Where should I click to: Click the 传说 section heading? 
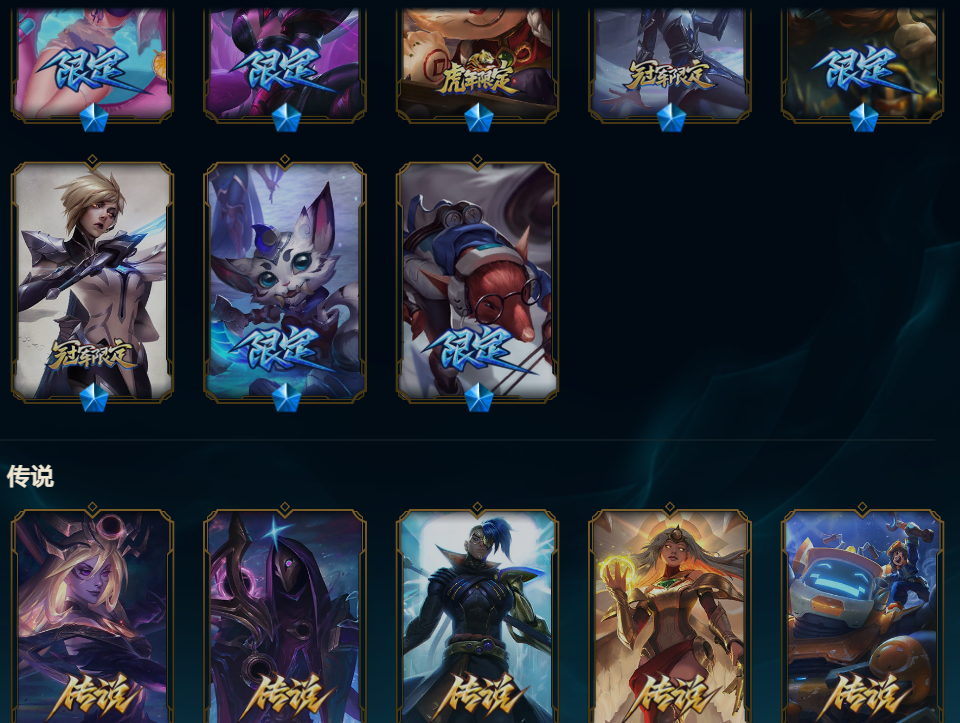[x=30, y=476]
